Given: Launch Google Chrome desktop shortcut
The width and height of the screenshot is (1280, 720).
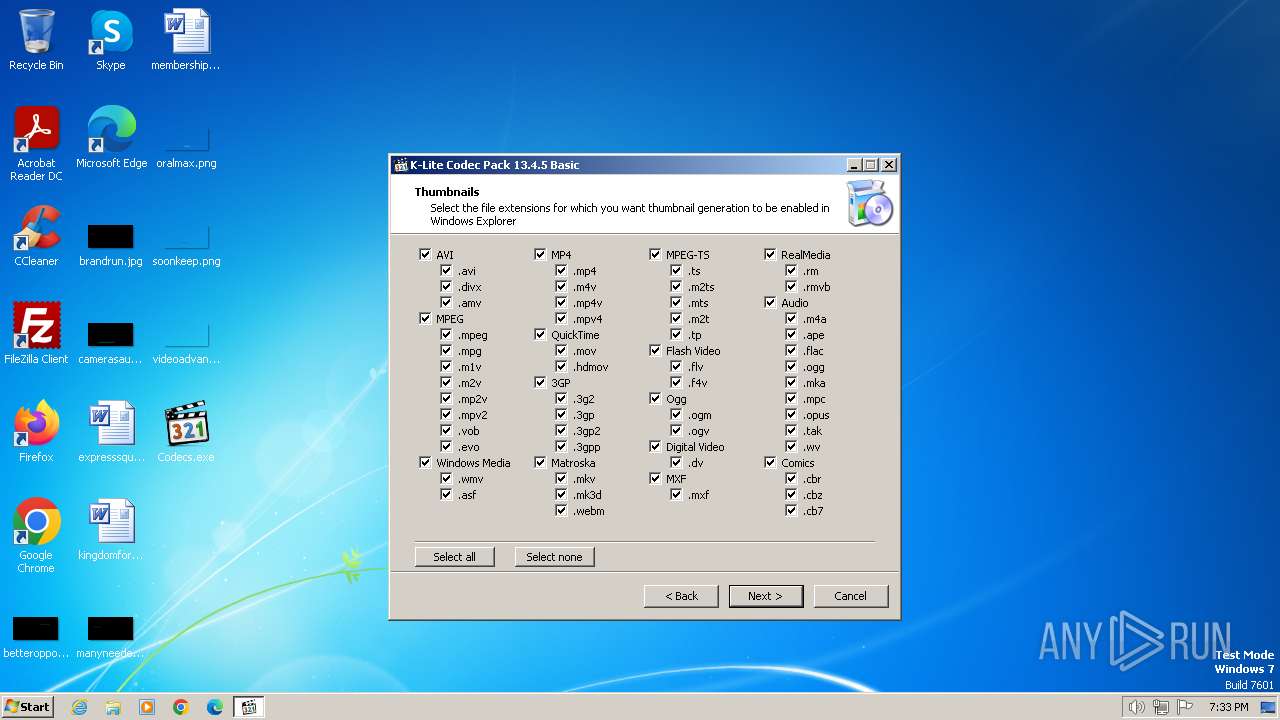Looking at the screenshot, I should 36,536.
